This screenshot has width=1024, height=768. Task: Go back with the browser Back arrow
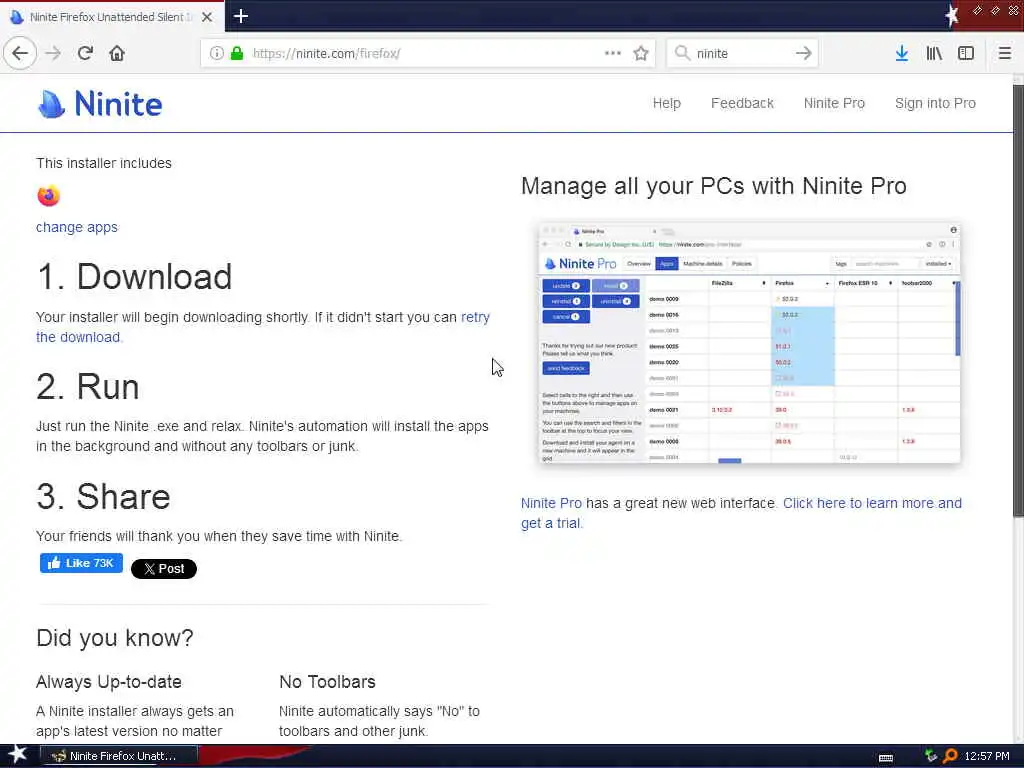tap(20, 53)
